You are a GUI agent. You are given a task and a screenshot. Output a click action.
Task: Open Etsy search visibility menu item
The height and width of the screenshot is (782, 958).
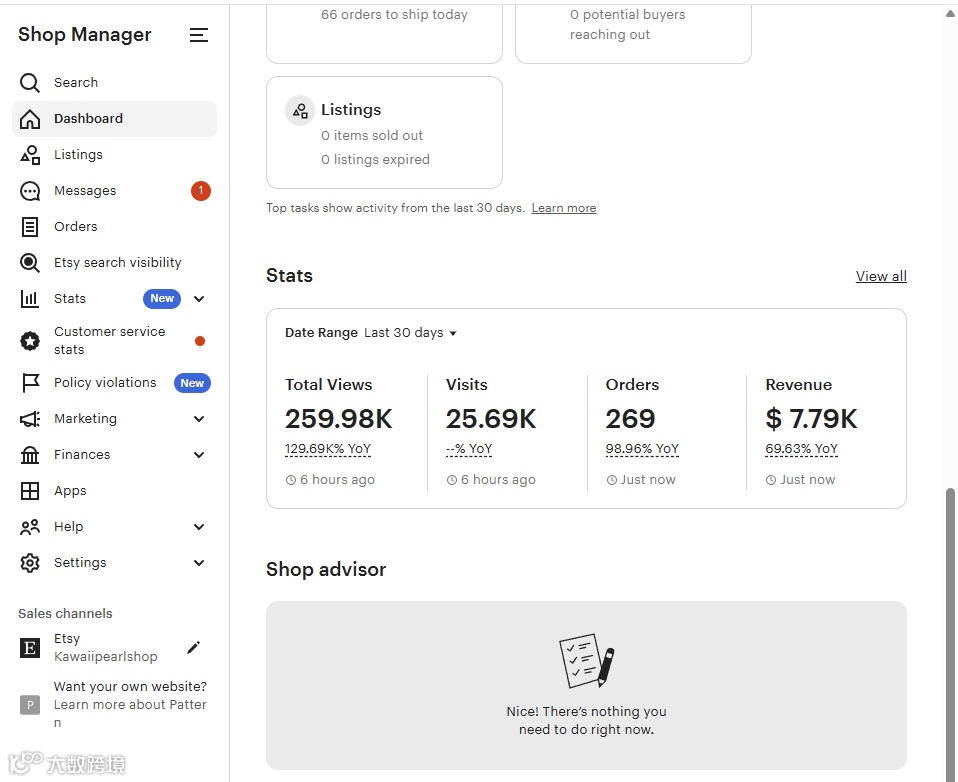117,263
